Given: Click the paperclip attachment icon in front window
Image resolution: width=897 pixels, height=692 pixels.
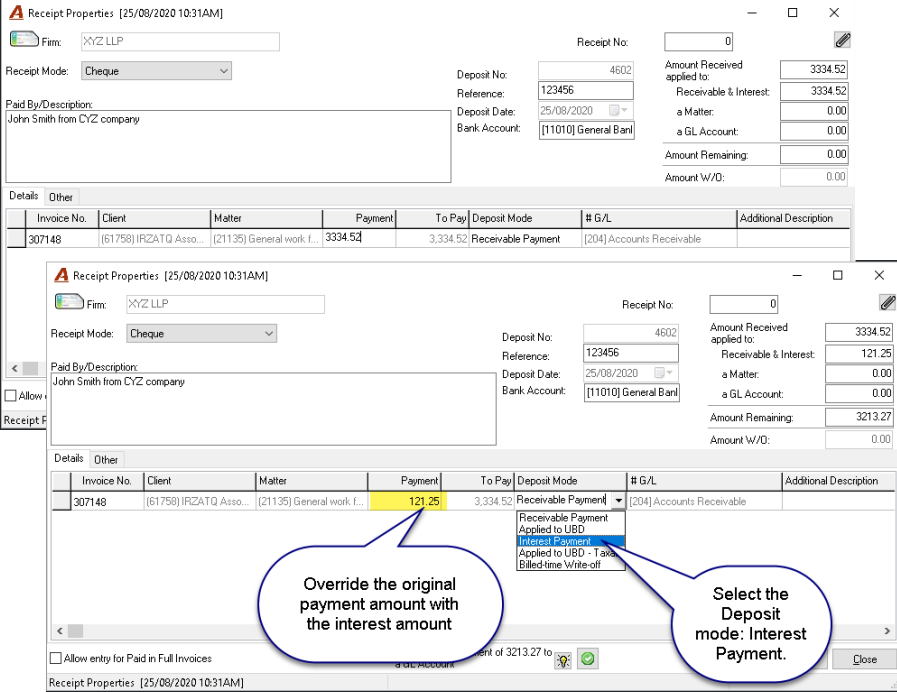Looking at the screenshot, I should 887,303.
